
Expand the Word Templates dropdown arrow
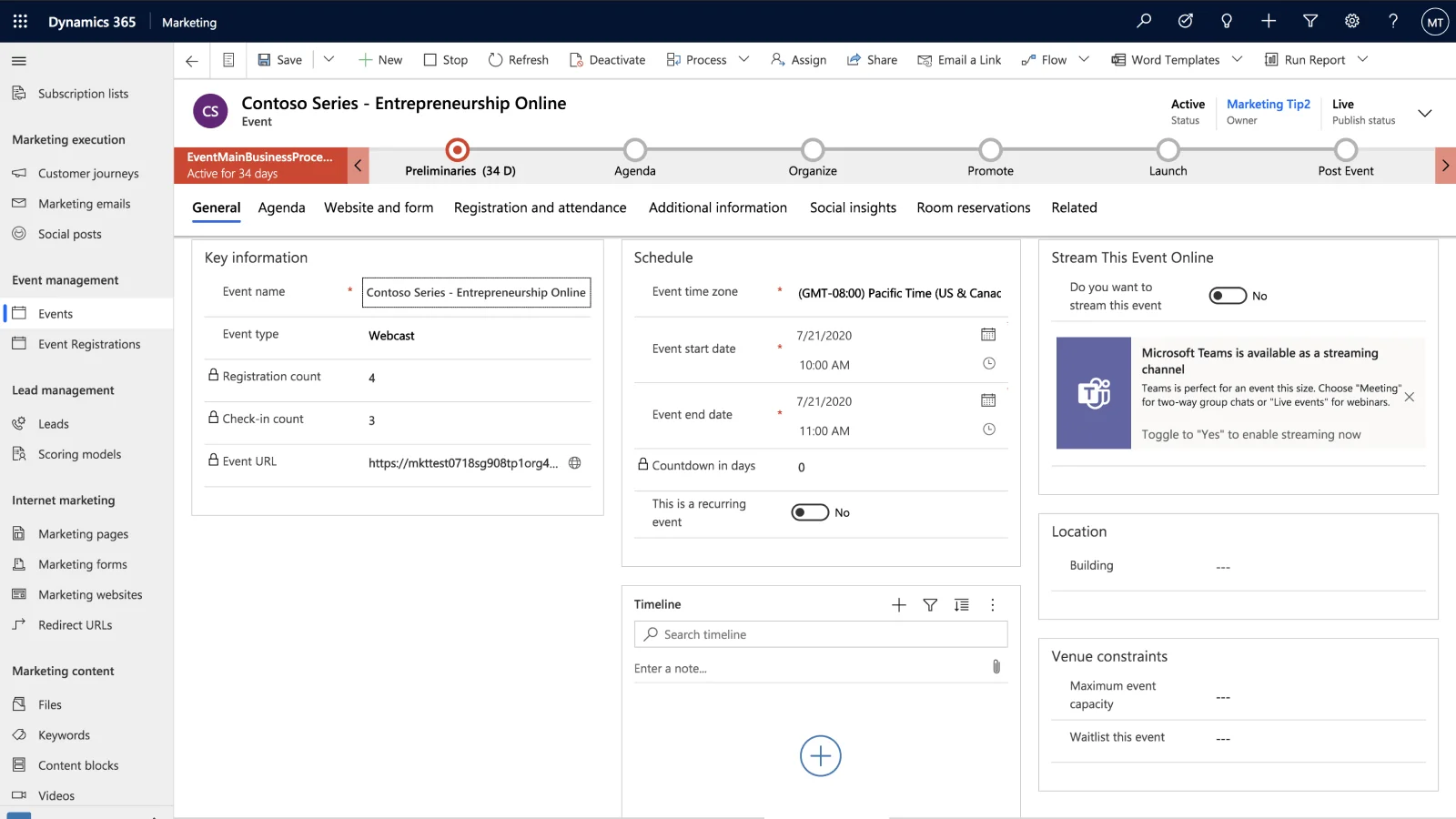(1237, 59)
